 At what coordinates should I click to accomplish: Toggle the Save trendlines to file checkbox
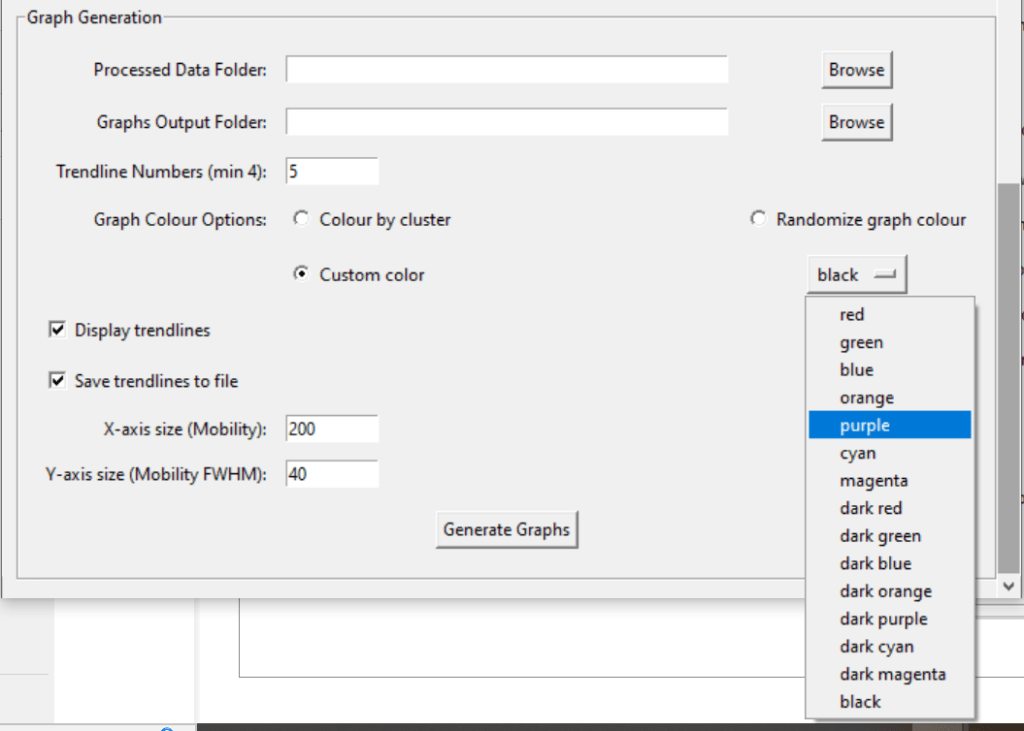point(57,381)
